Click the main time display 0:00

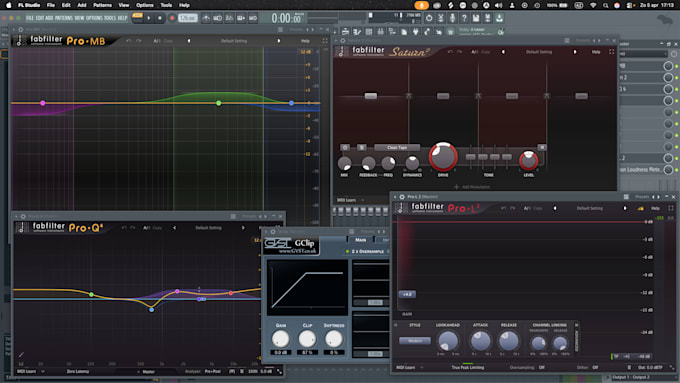[287, 18]
